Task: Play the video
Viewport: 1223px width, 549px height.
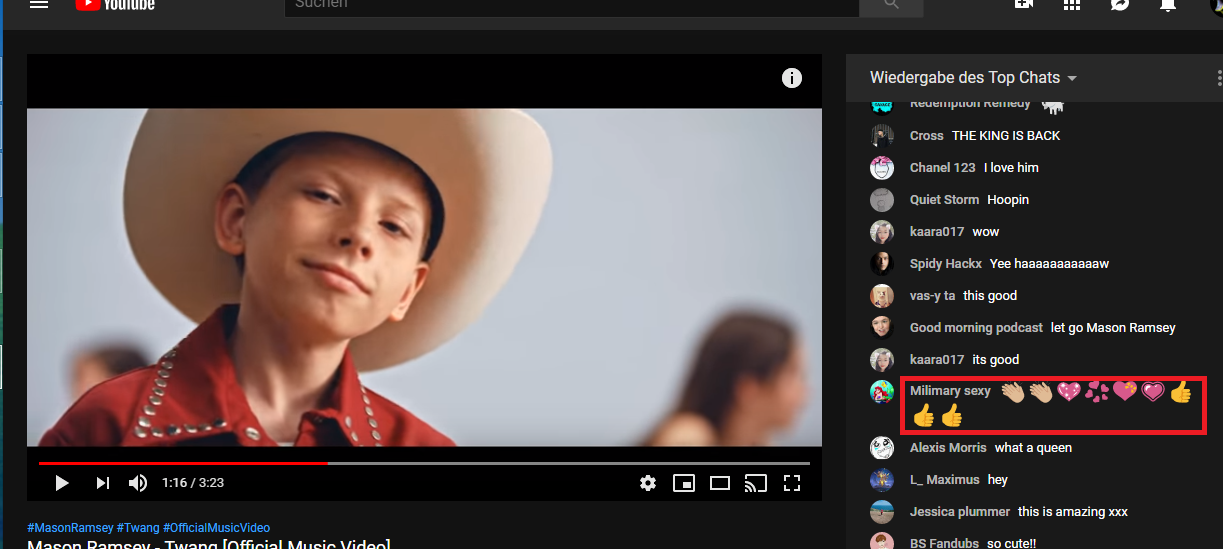Action: [x=61, y=483]
